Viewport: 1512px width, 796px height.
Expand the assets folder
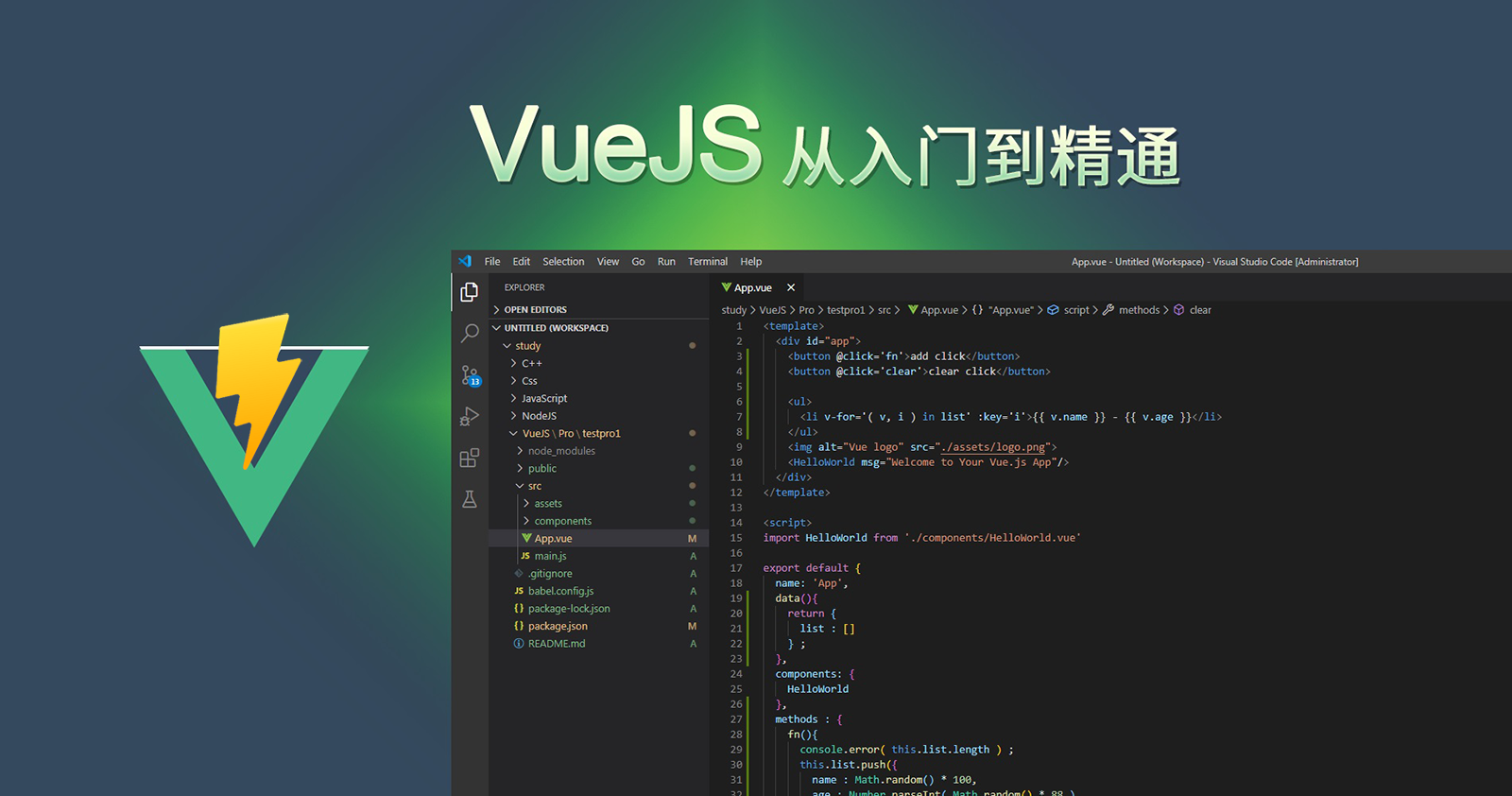click(598, 503)
